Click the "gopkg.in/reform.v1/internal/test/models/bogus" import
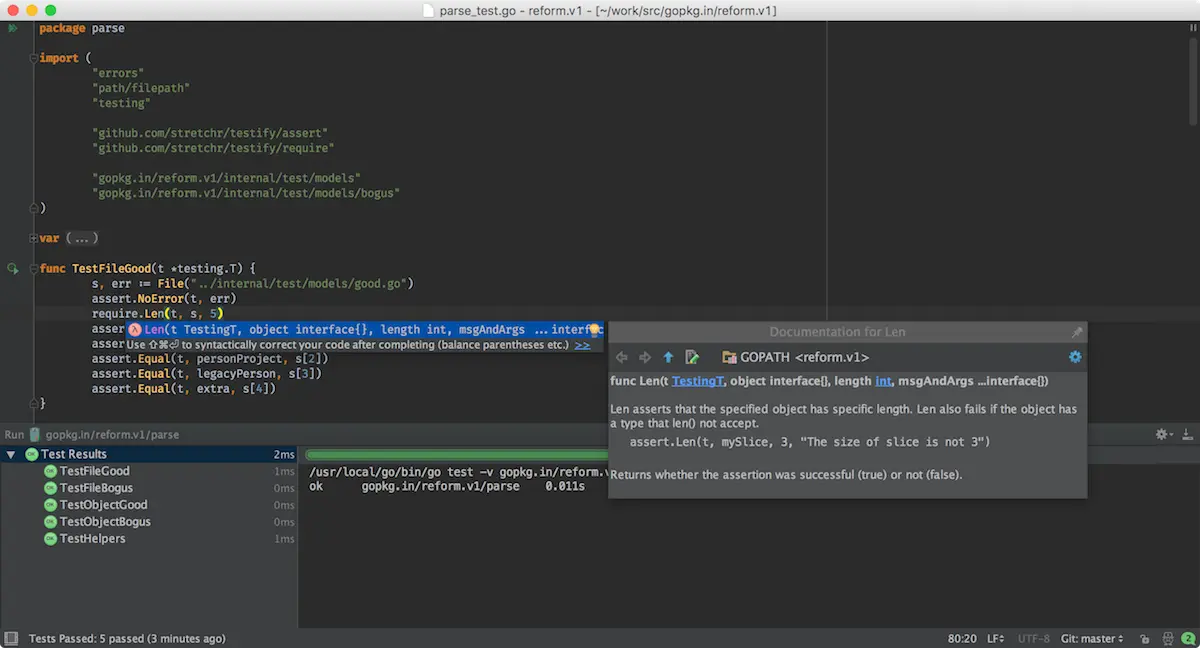Viewport: 1200px width, 648px height. click(x=246, y=193)
